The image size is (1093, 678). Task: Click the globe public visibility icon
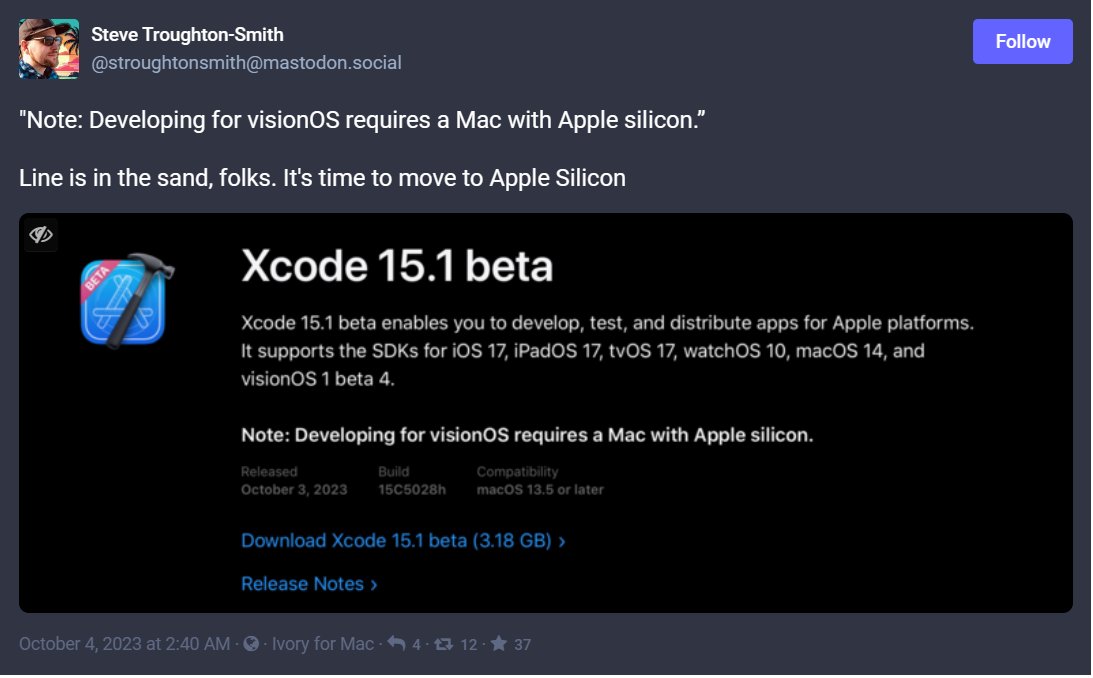click(x=251, y=644)
